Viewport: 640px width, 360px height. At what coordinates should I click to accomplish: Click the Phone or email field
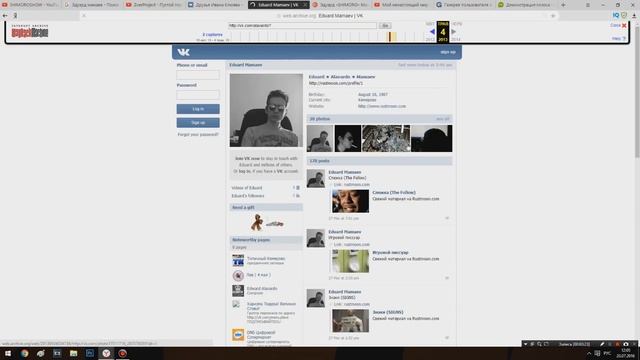(x=198, y=75)
